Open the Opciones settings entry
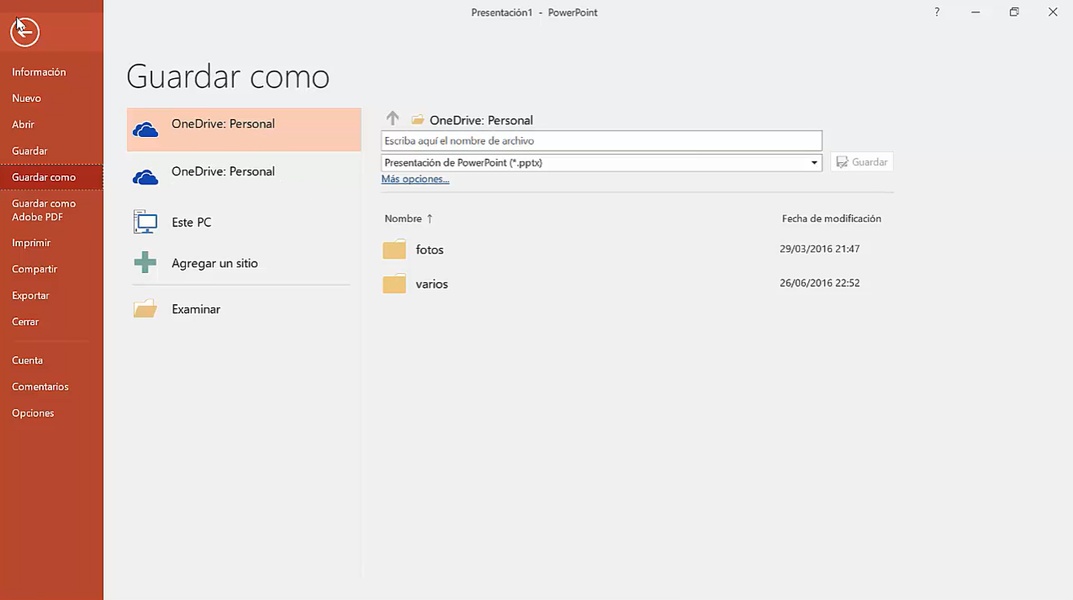The image size is (1073, 600). 33,412
